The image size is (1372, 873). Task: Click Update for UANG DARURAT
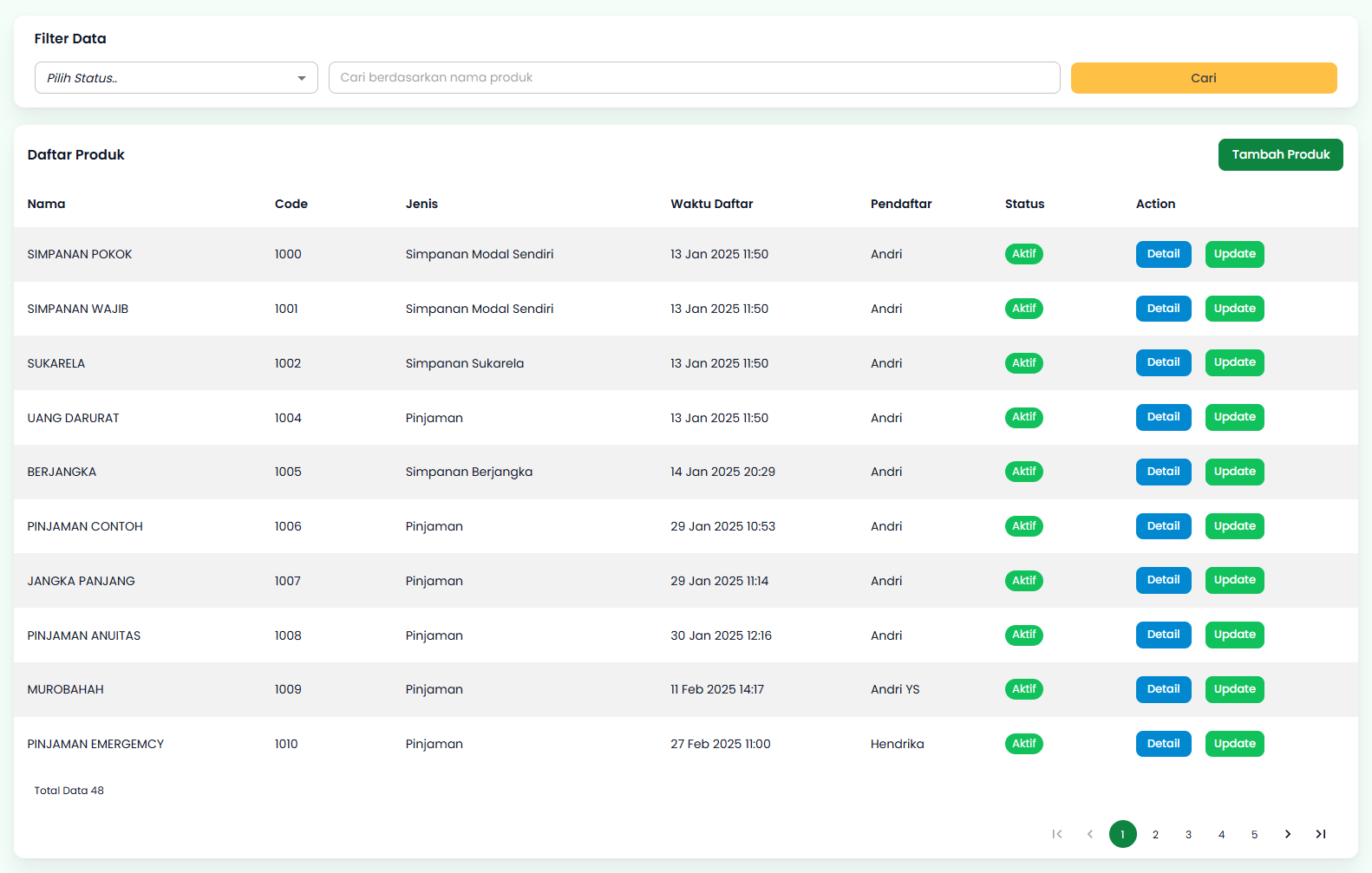(x=1234, y=417)
